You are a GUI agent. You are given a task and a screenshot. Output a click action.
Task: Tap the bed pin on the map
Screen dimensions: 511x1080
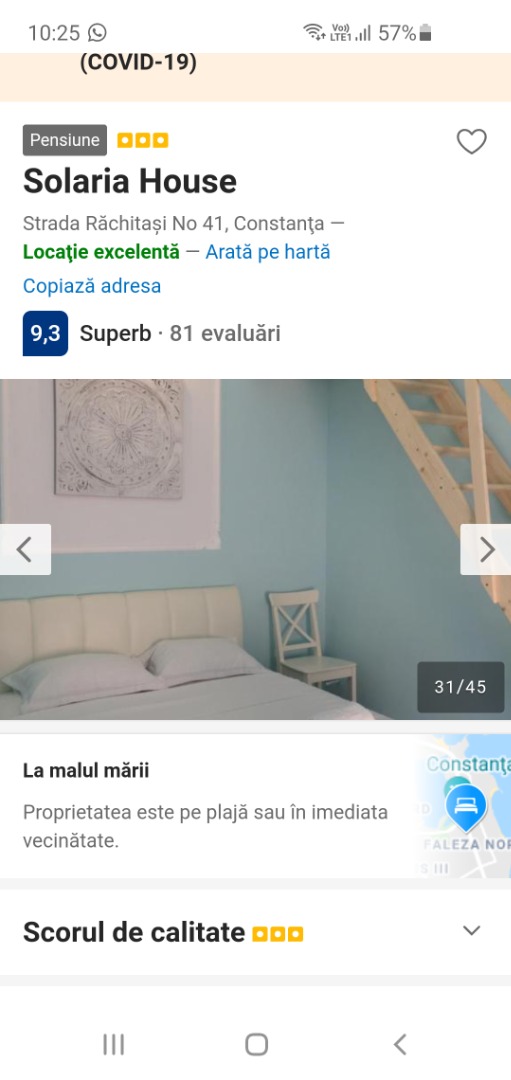pos(466,807)
